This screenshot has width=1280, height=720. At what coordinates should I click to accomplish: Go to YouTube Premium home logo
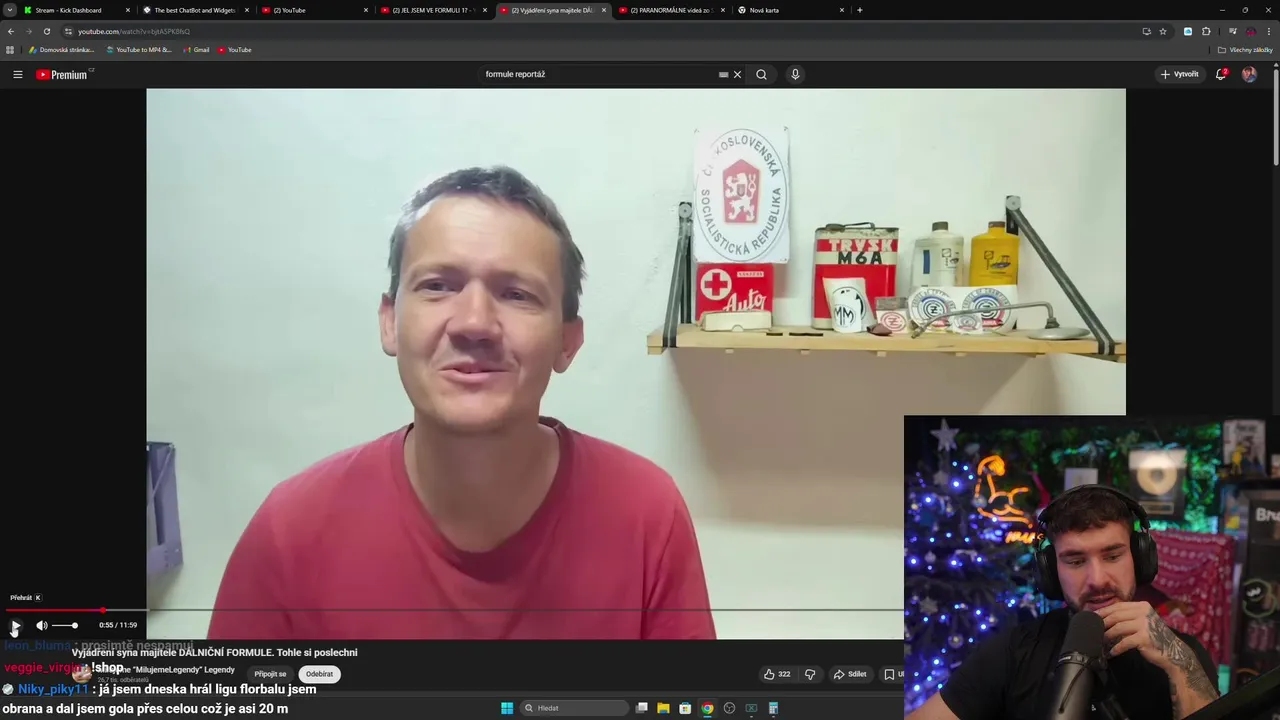tap(62, 74)
